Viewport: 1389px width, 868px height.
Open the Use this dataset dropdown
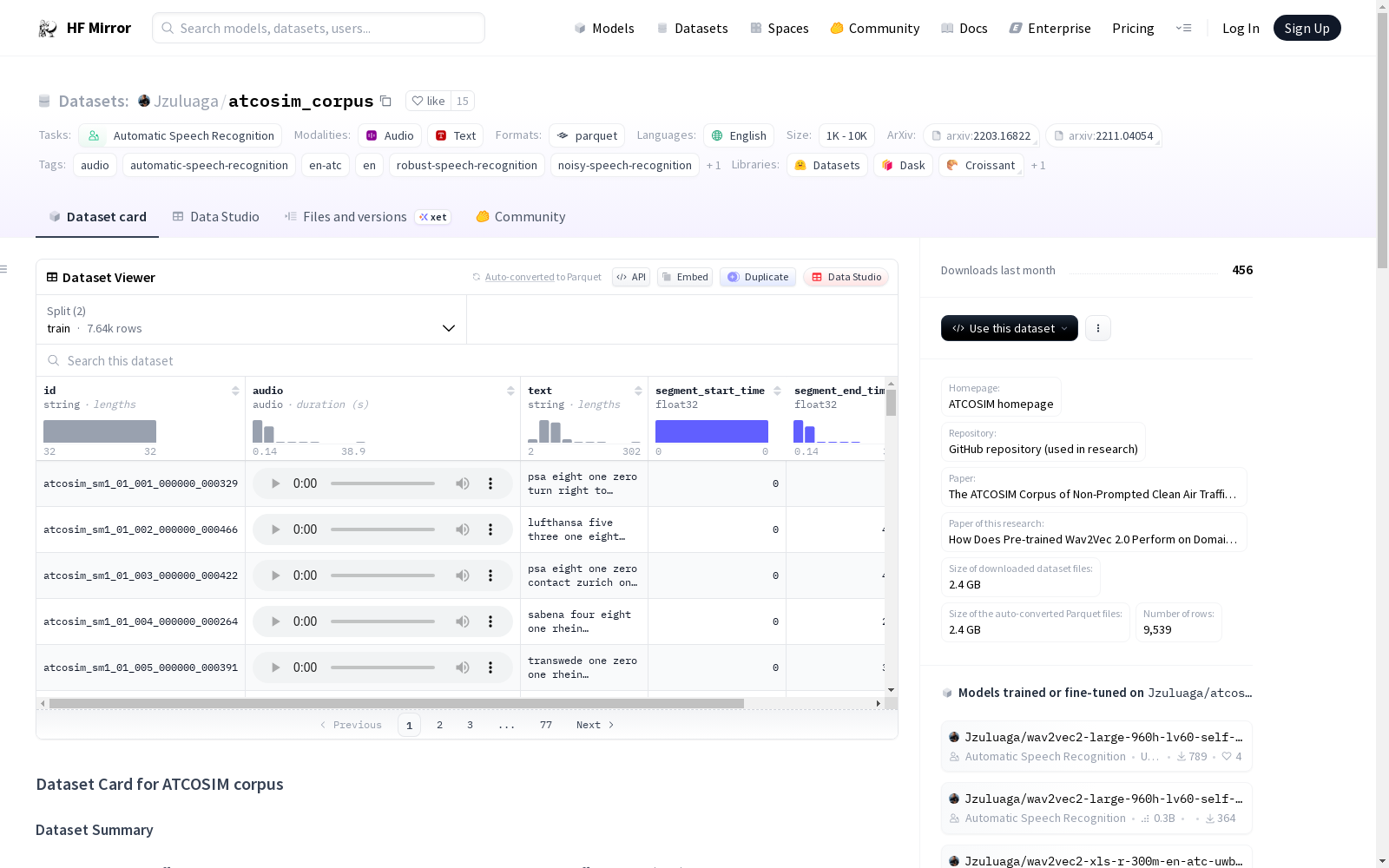(1010, 328)
